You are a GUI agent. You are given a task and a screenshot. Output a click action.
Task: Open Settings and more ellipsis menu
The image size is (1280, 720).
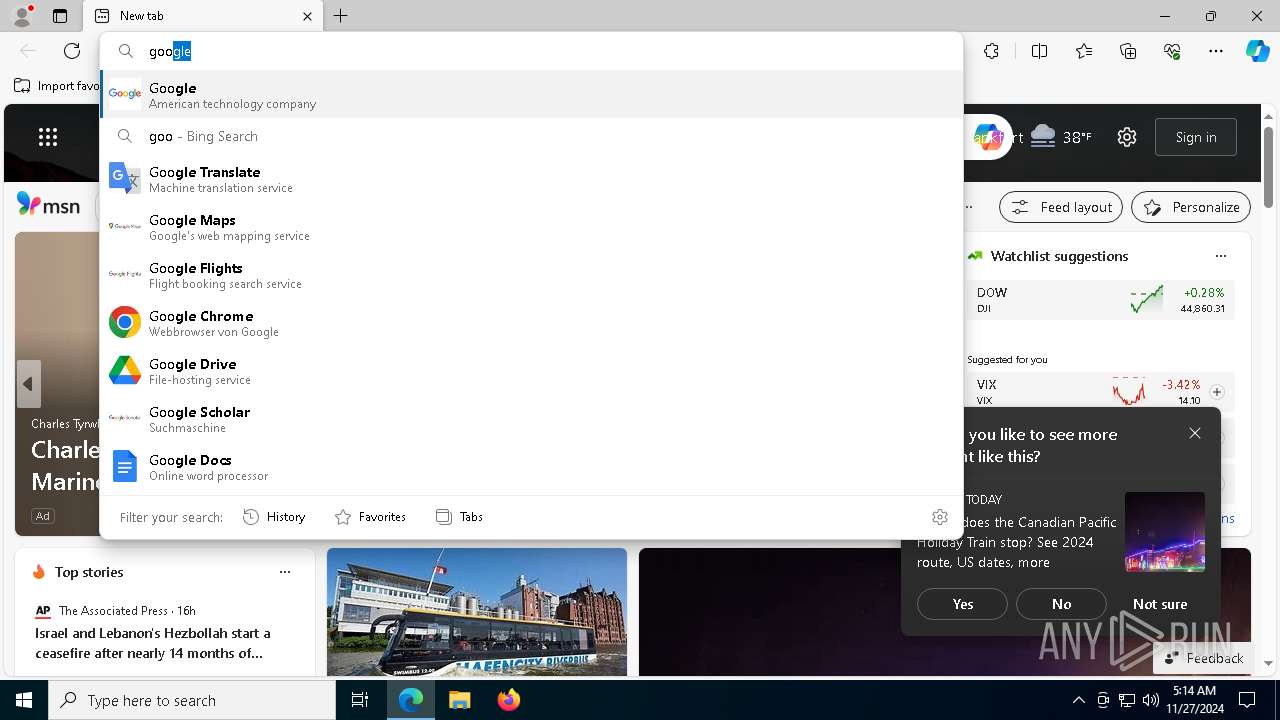[x=1216, y=51]
